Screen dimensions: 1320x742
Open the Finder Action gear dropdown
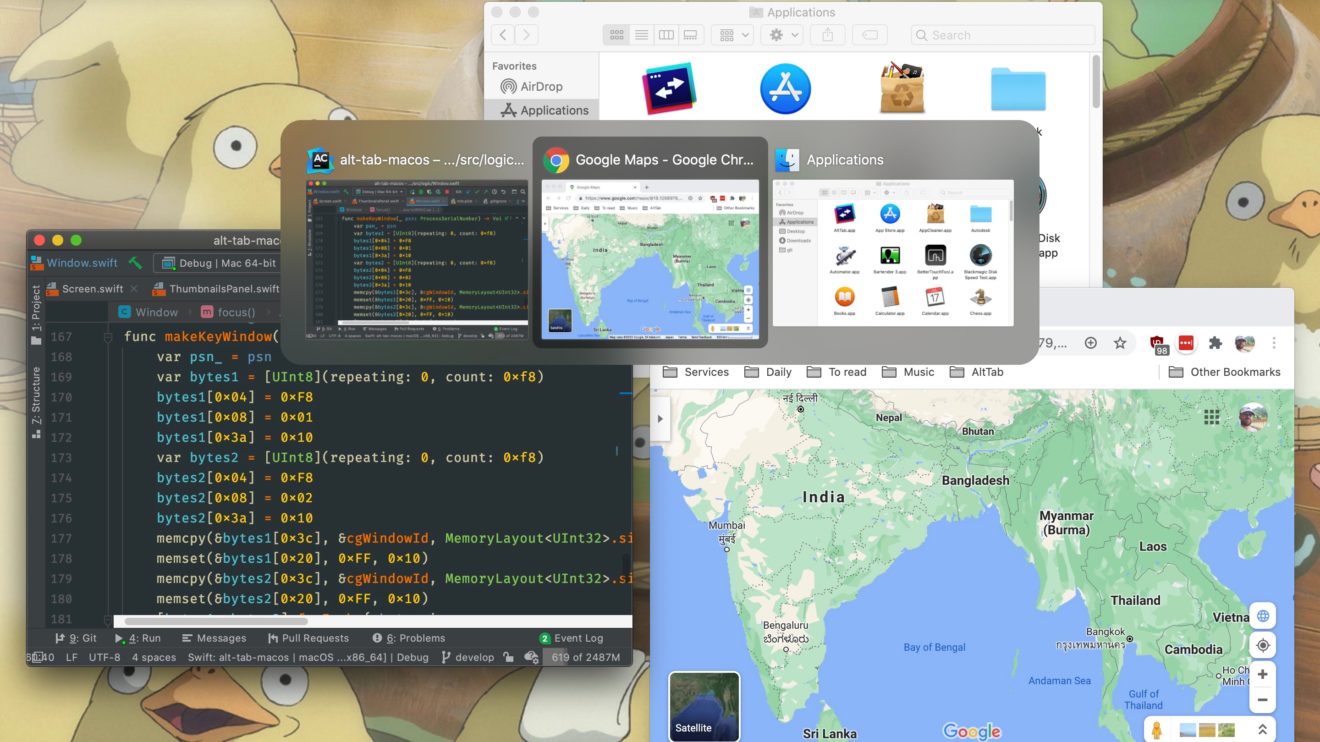coord(781,35)
